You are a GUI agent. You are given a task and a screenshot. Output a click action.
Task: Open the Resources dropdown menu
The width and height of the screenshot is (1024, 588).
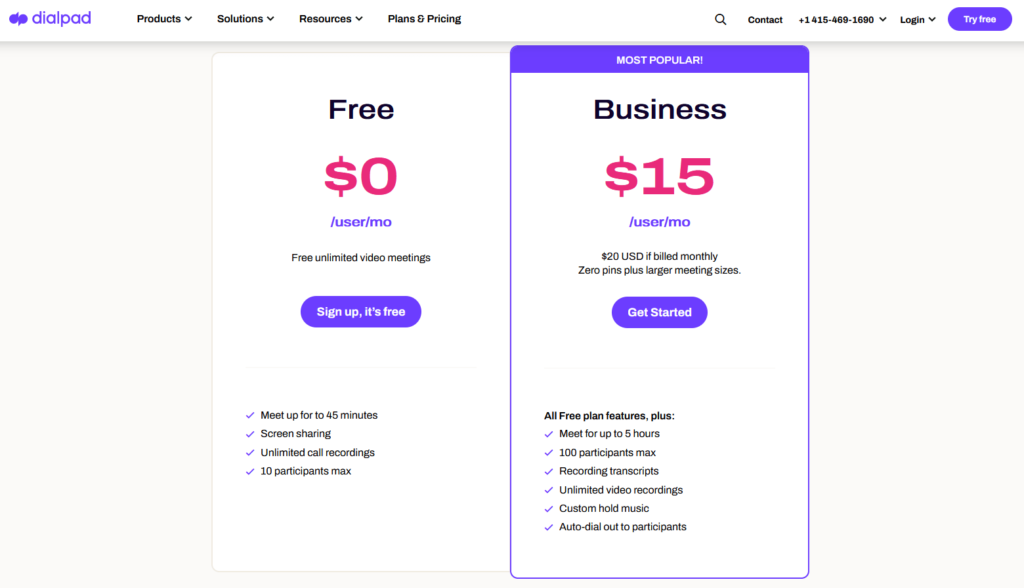click(x=330, y=19)
